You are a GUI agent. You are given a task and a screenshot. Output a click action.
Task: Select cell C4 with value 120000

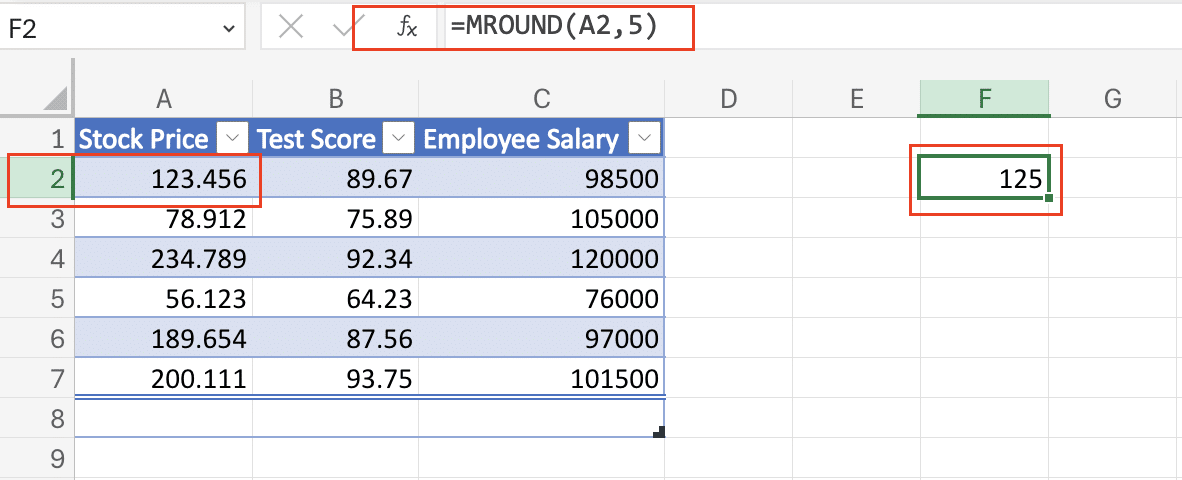click(541, 258)
